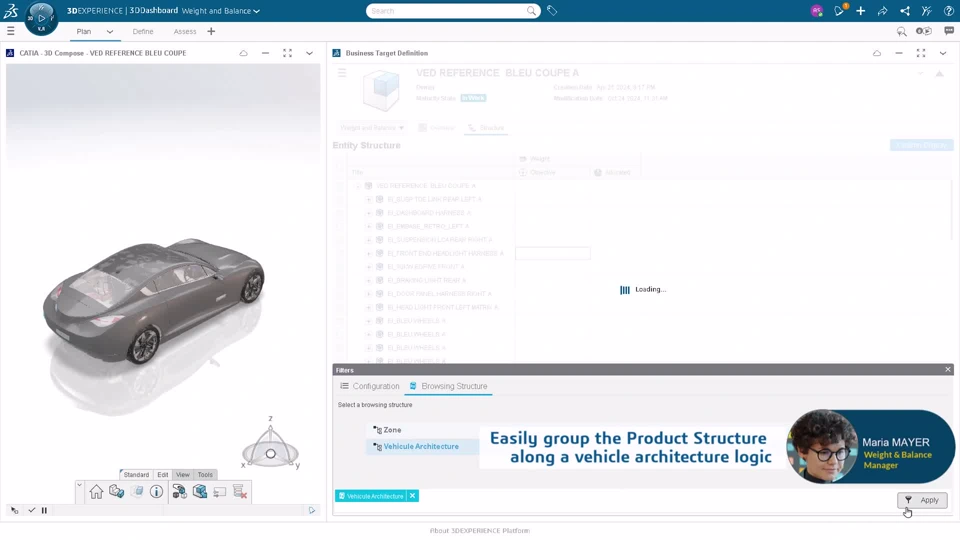This screenshot has width=960, height=540.
Task: Click the search magnifier icon in search bar
Action: tap(531, 10)
